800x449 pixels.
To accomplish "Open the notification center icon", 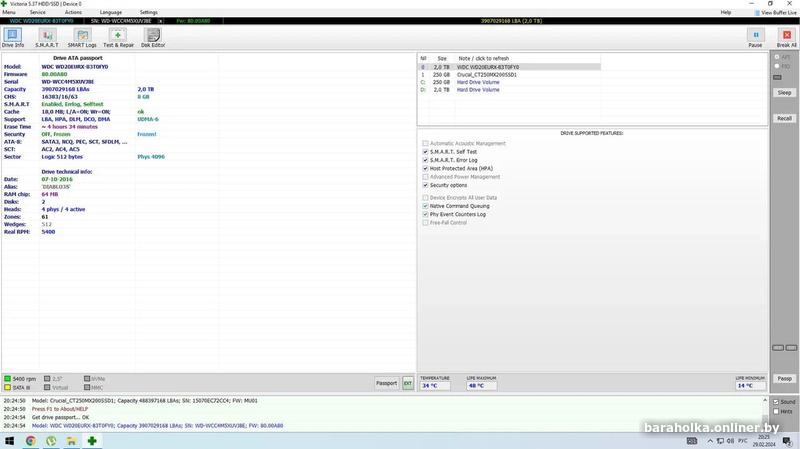I will [787, 441].
